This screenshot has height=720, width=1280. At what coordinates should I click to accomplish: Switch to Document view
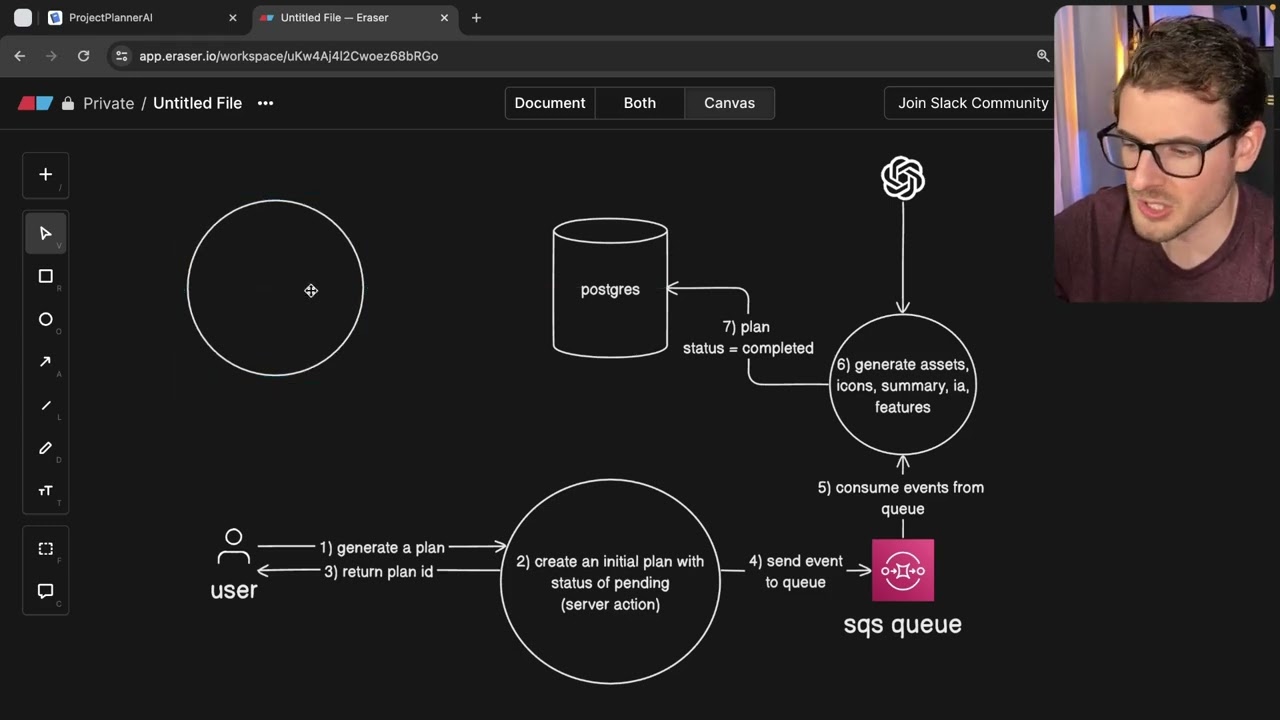550,103
